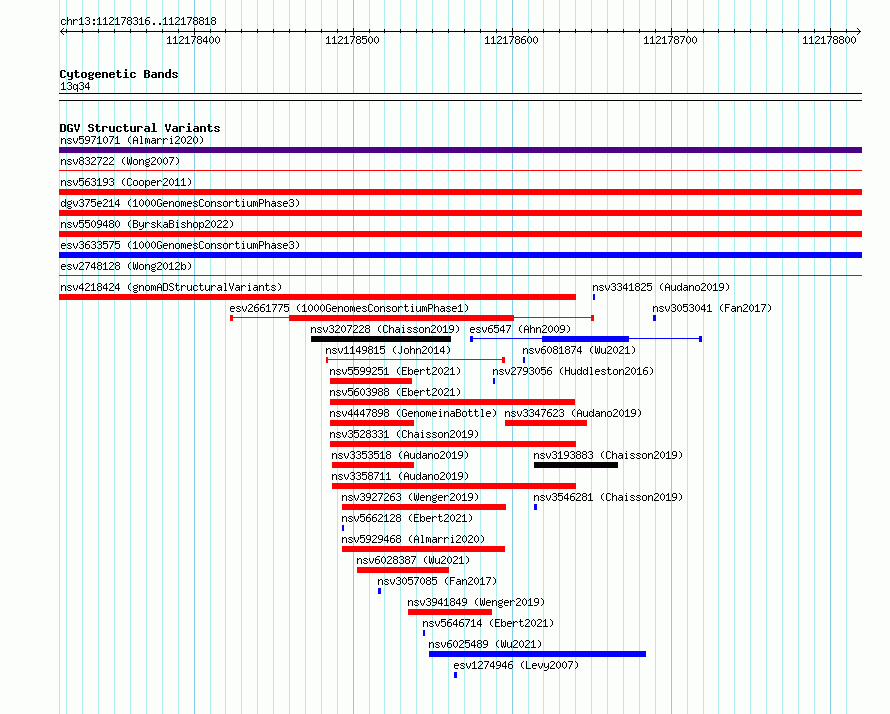Select the red nsv4218424 variant bar

[x=317, y=297]
